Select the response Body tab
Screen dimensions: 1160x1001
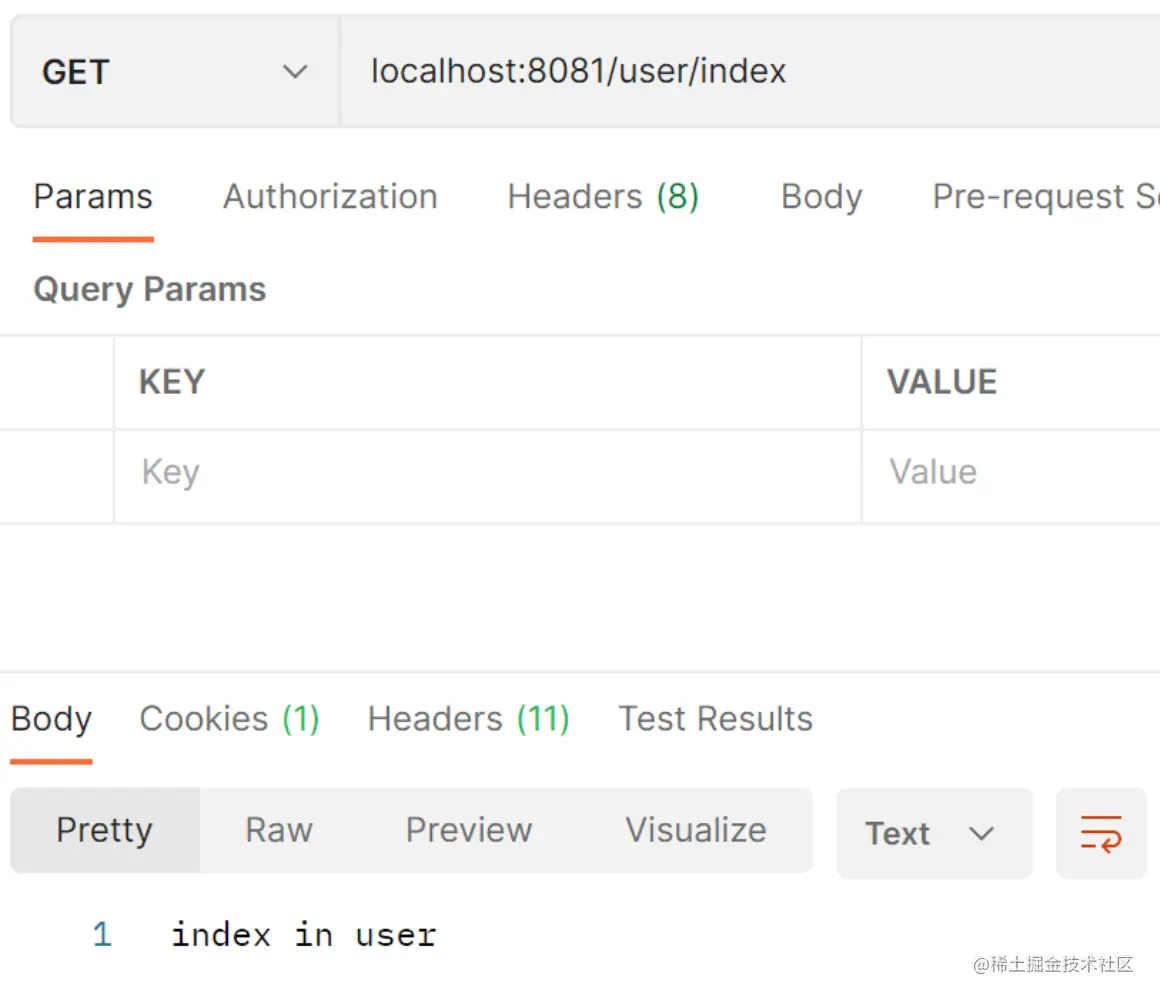tap(51, 719)
